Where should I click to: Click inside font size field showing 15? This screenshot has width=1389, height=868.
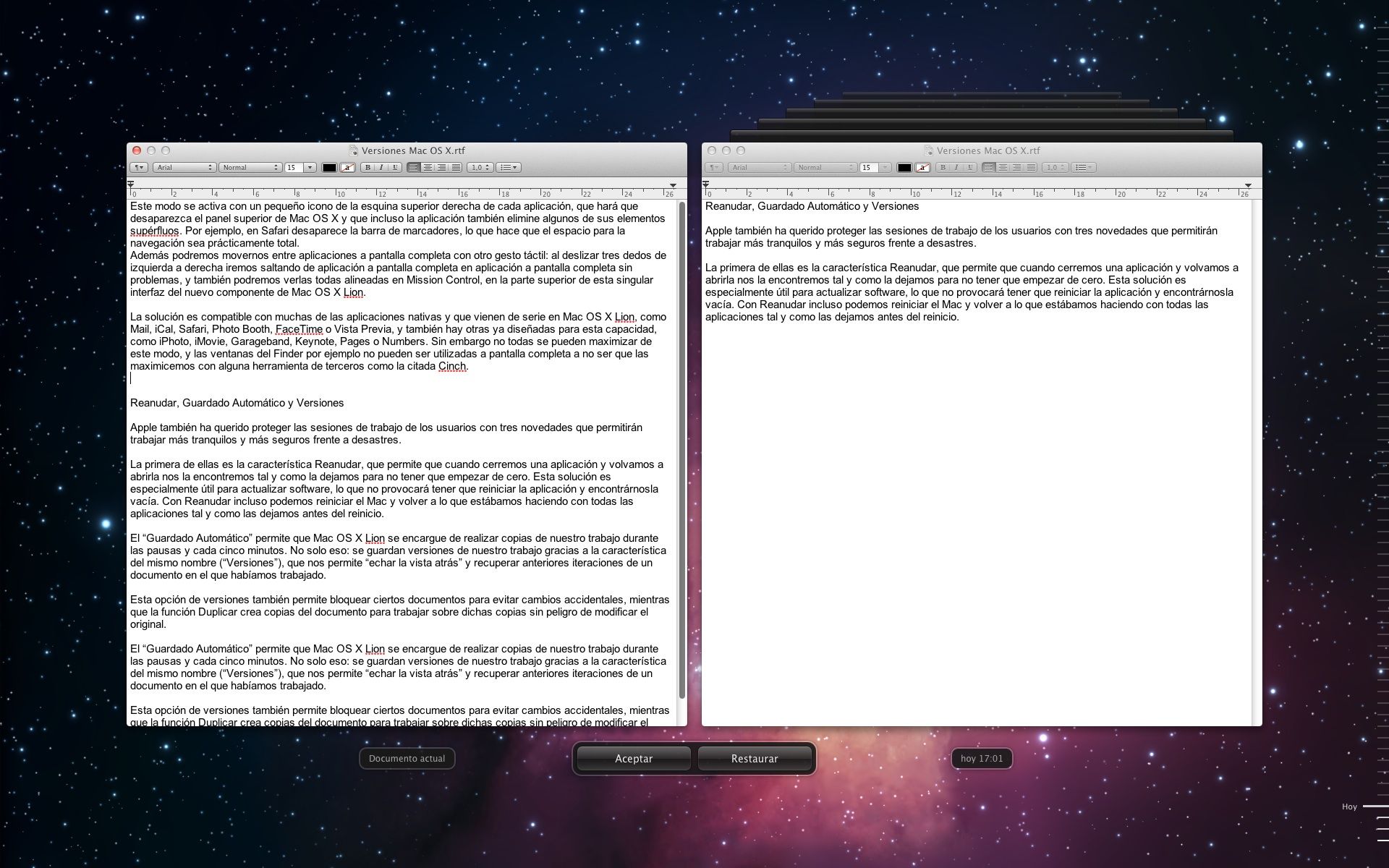coord(293,168)
